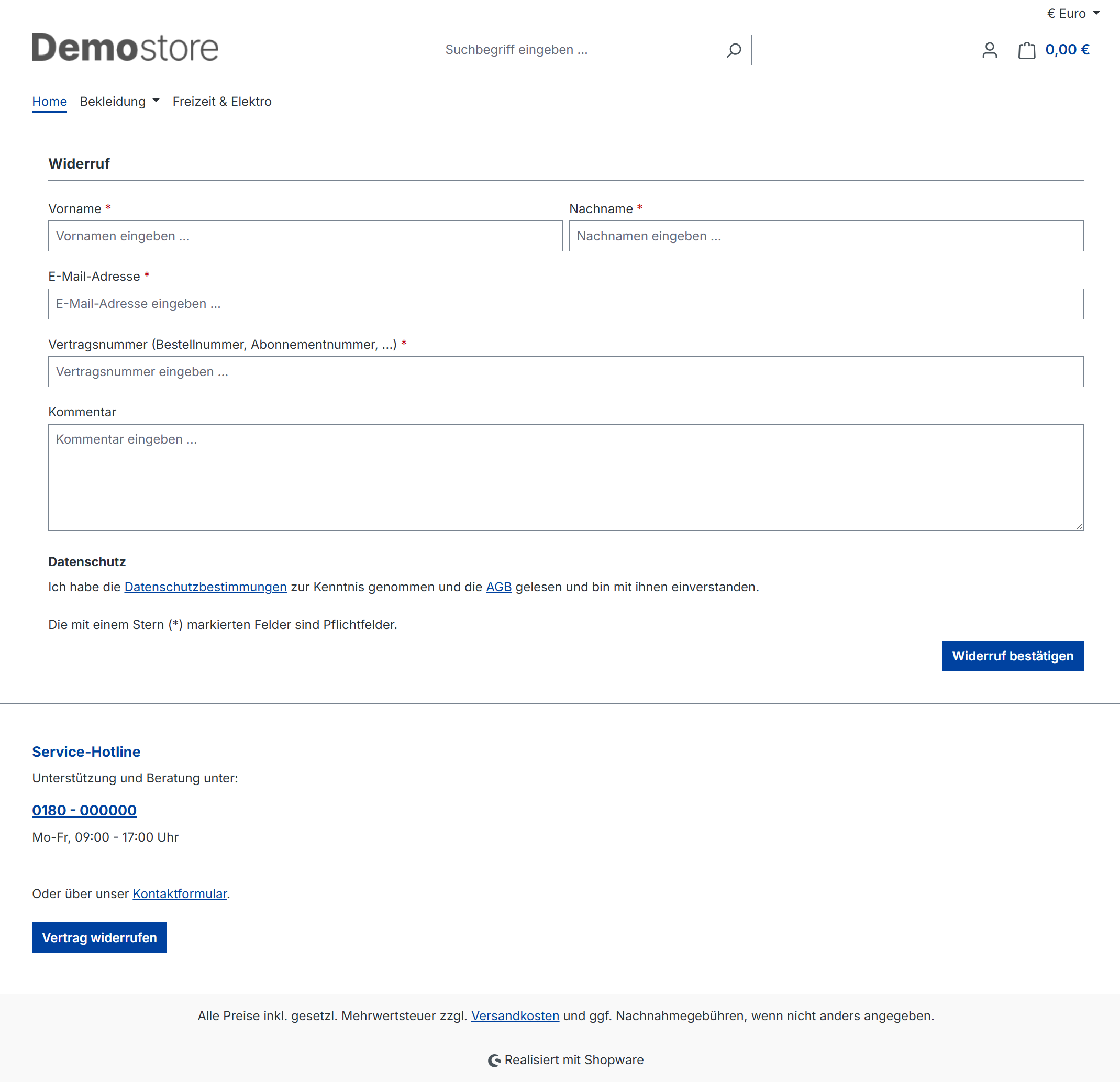Click the Demostore logo
The height and width of the screenshot is (1082, 1120).
click(x=125, y=48)
